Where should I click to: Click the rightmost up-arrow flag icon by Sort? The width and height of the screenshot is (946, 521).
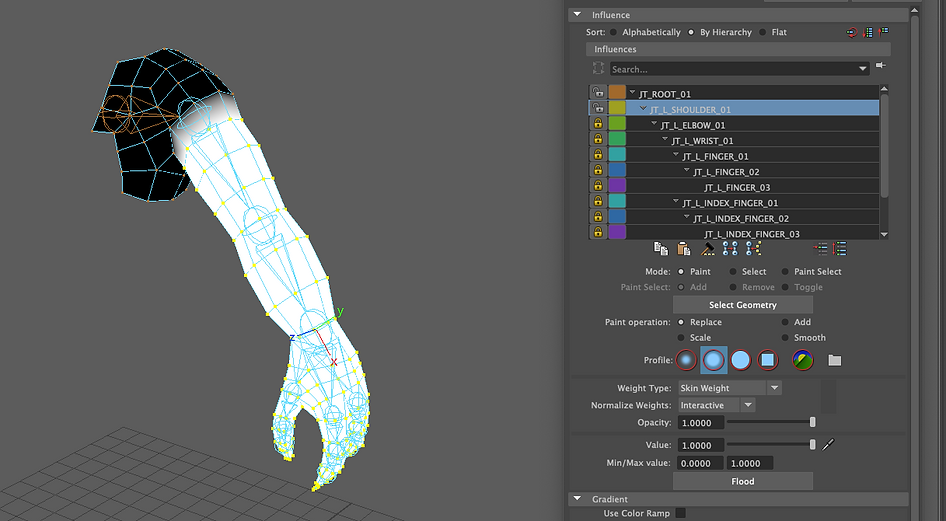[x=884, y=32]
